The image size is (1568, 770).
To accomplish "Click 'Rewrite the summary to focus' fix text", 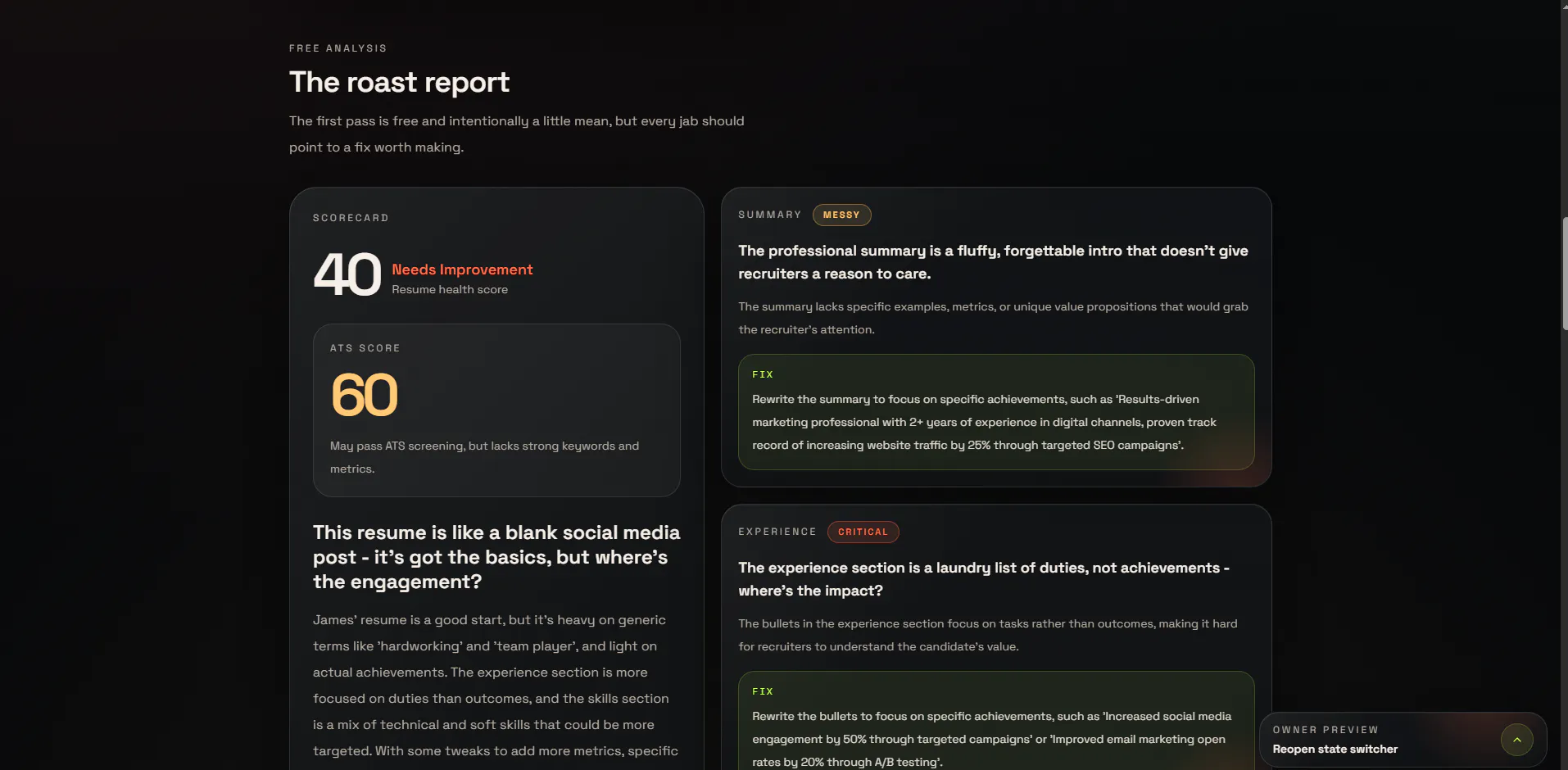I will (984, 422).
